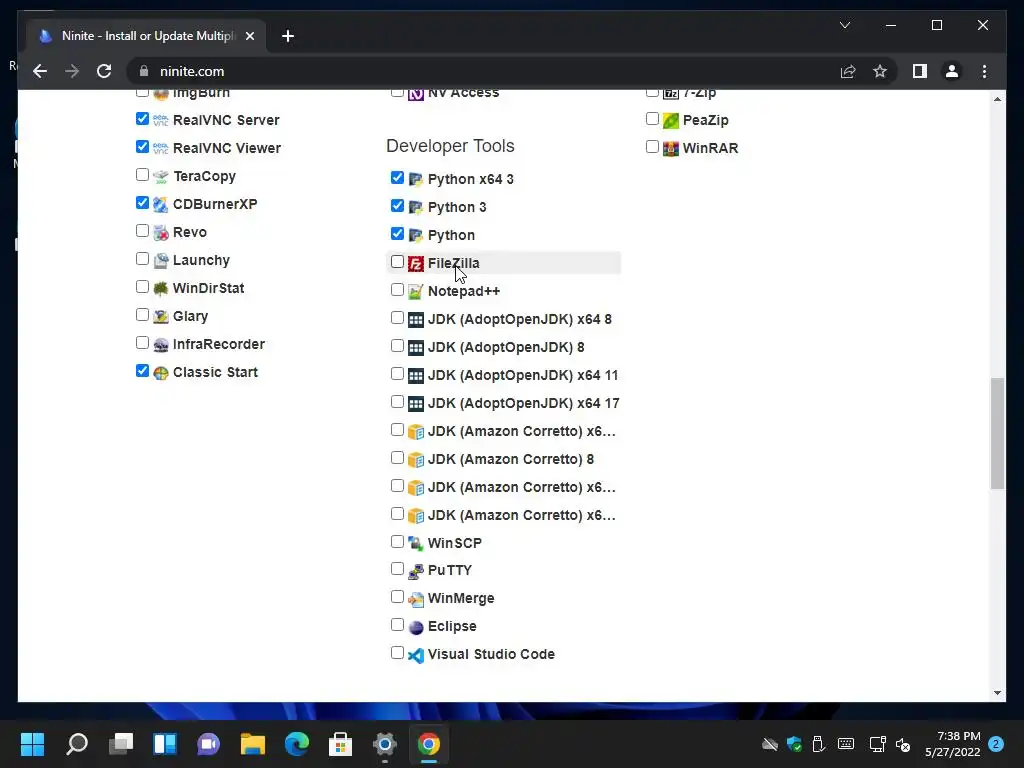Click the WinSCP app icon
Image resolution: width=1024 pixels, height=768 pixels.
pos(415,543)
